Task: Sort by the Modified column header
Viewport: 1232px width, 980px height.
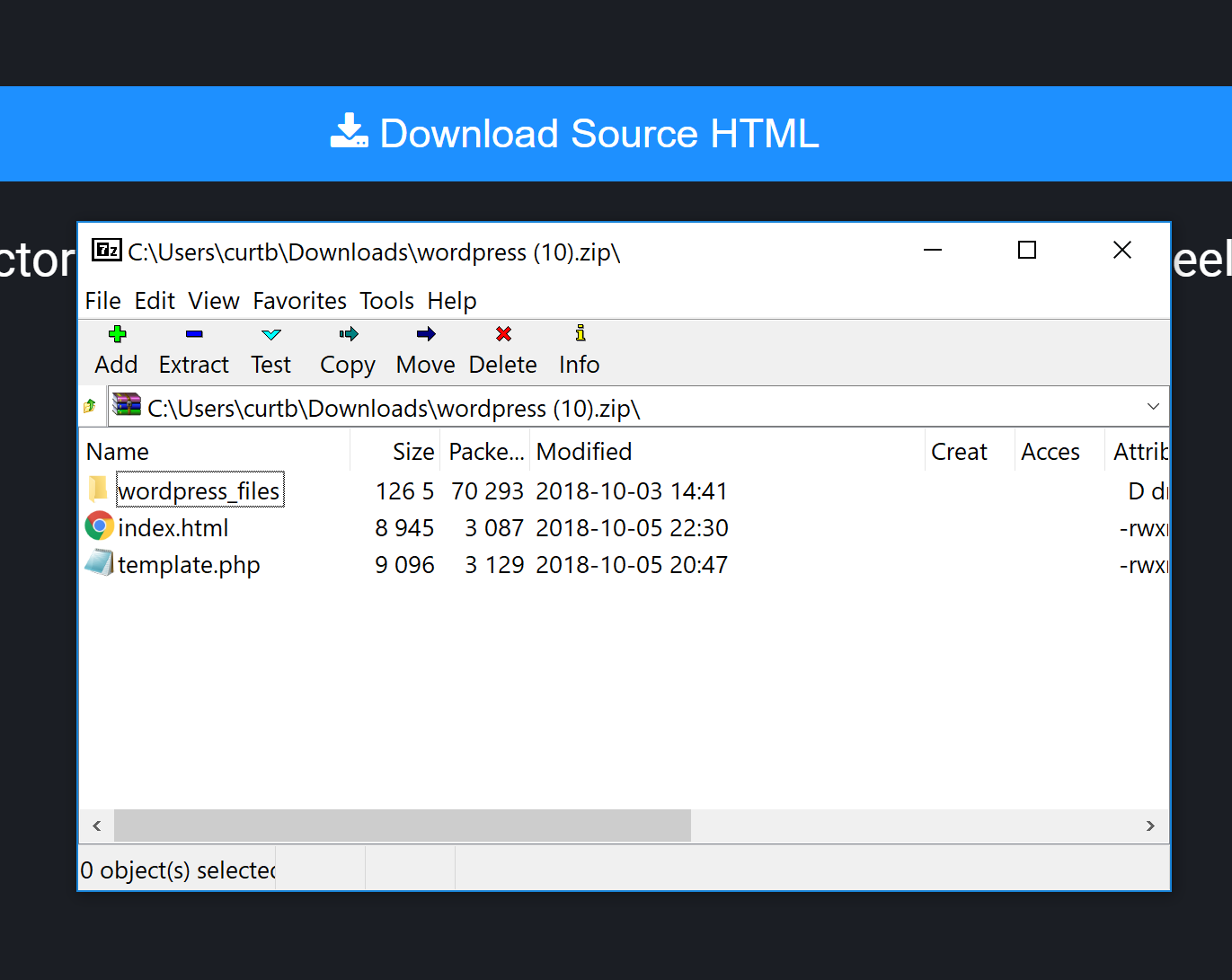Action: click(727, 452)
